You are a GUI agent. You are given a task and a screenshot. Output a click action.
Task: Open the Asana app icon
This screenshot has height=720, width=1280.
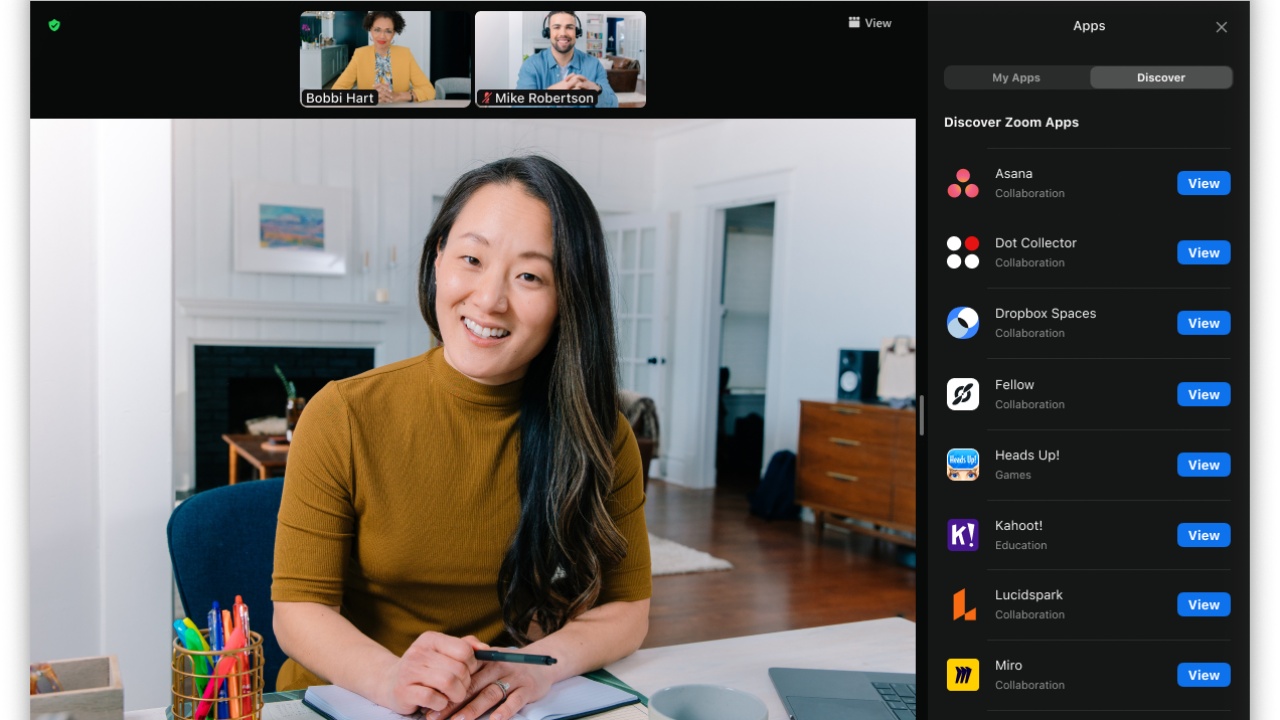pos(962,183)
